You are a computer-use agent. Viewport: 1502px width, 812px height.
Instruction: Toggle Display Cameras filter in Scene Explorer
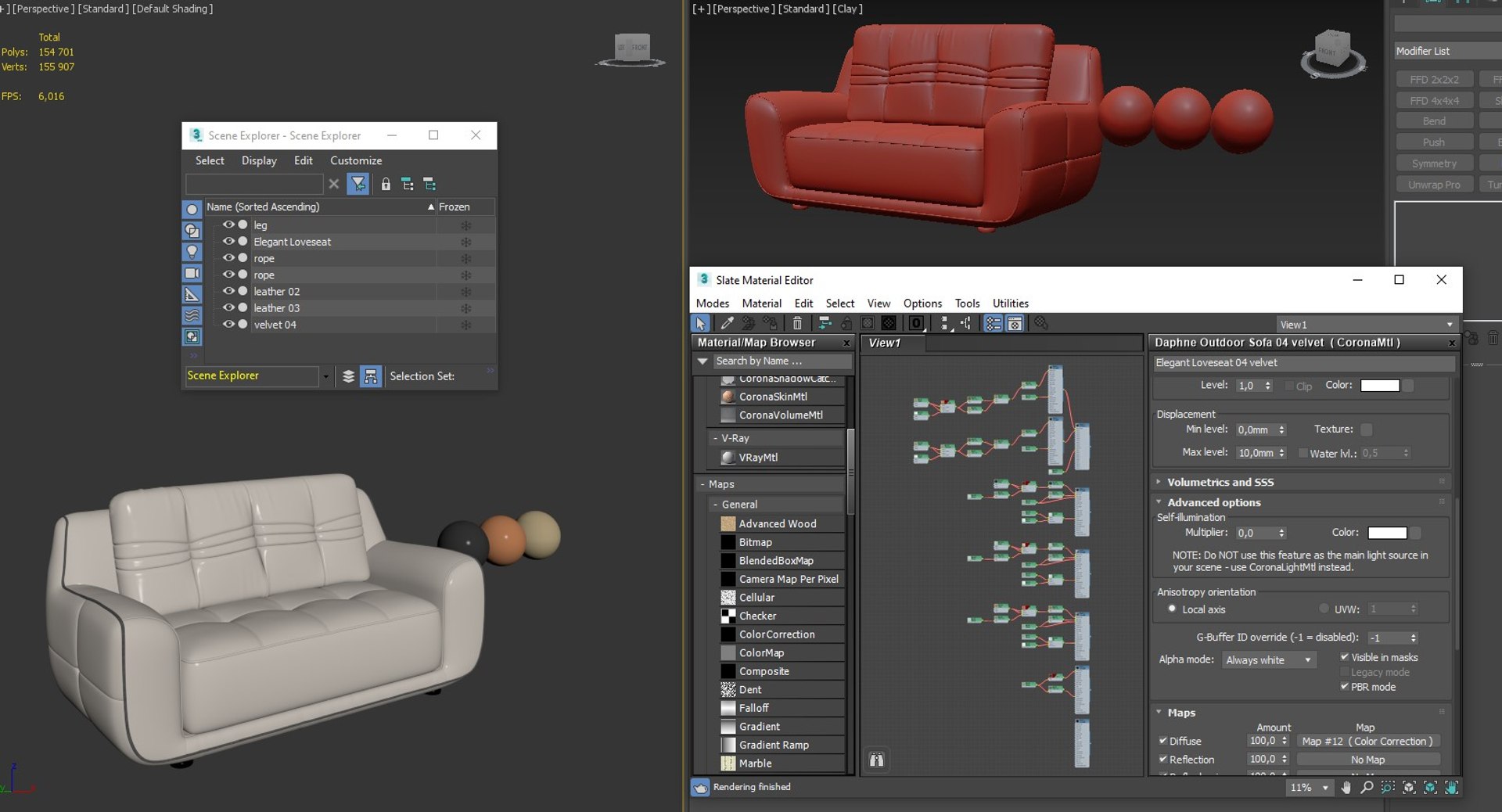(x=192, y=273)
